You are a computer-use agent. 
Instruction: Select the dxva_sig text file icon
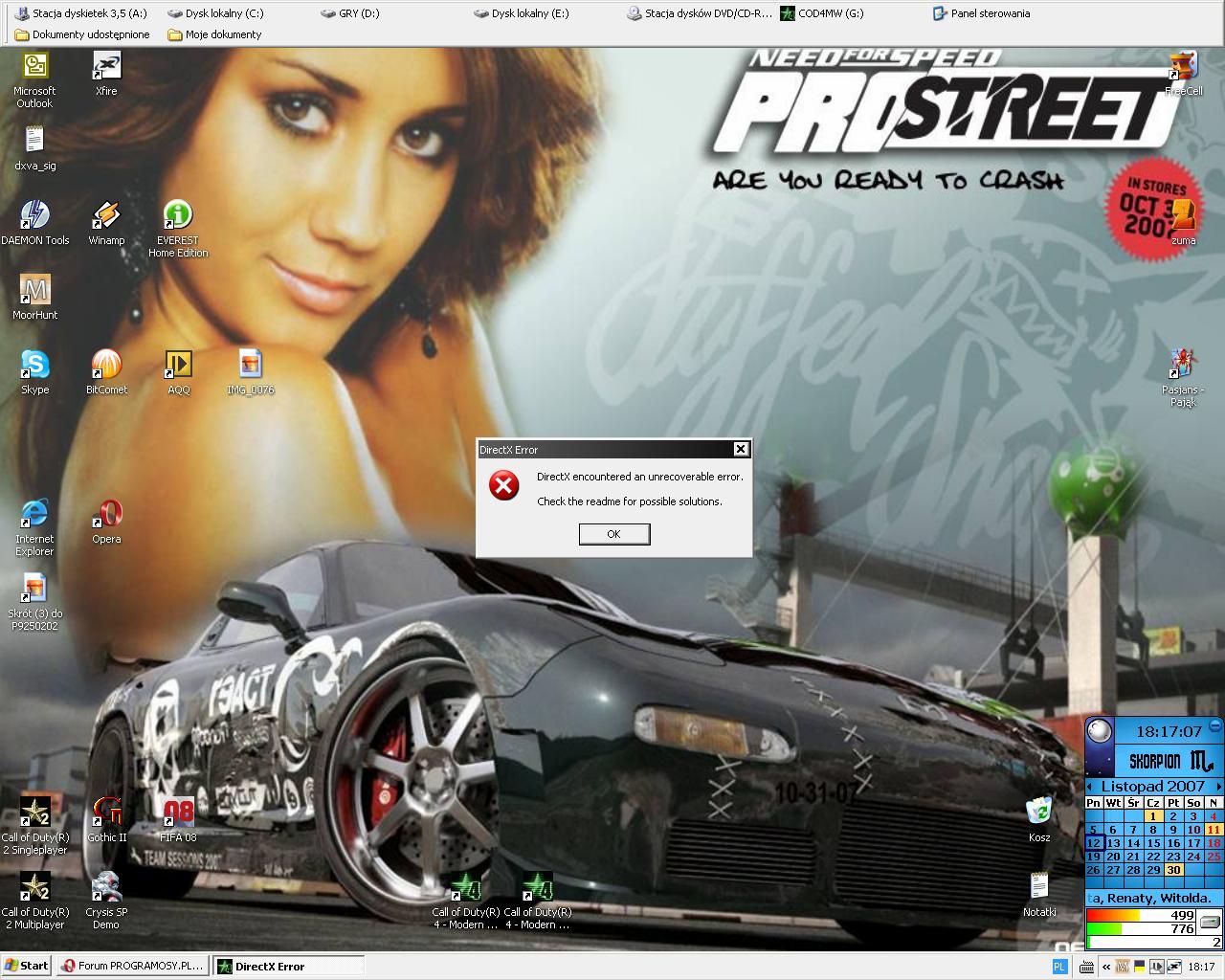coord(34,149)
